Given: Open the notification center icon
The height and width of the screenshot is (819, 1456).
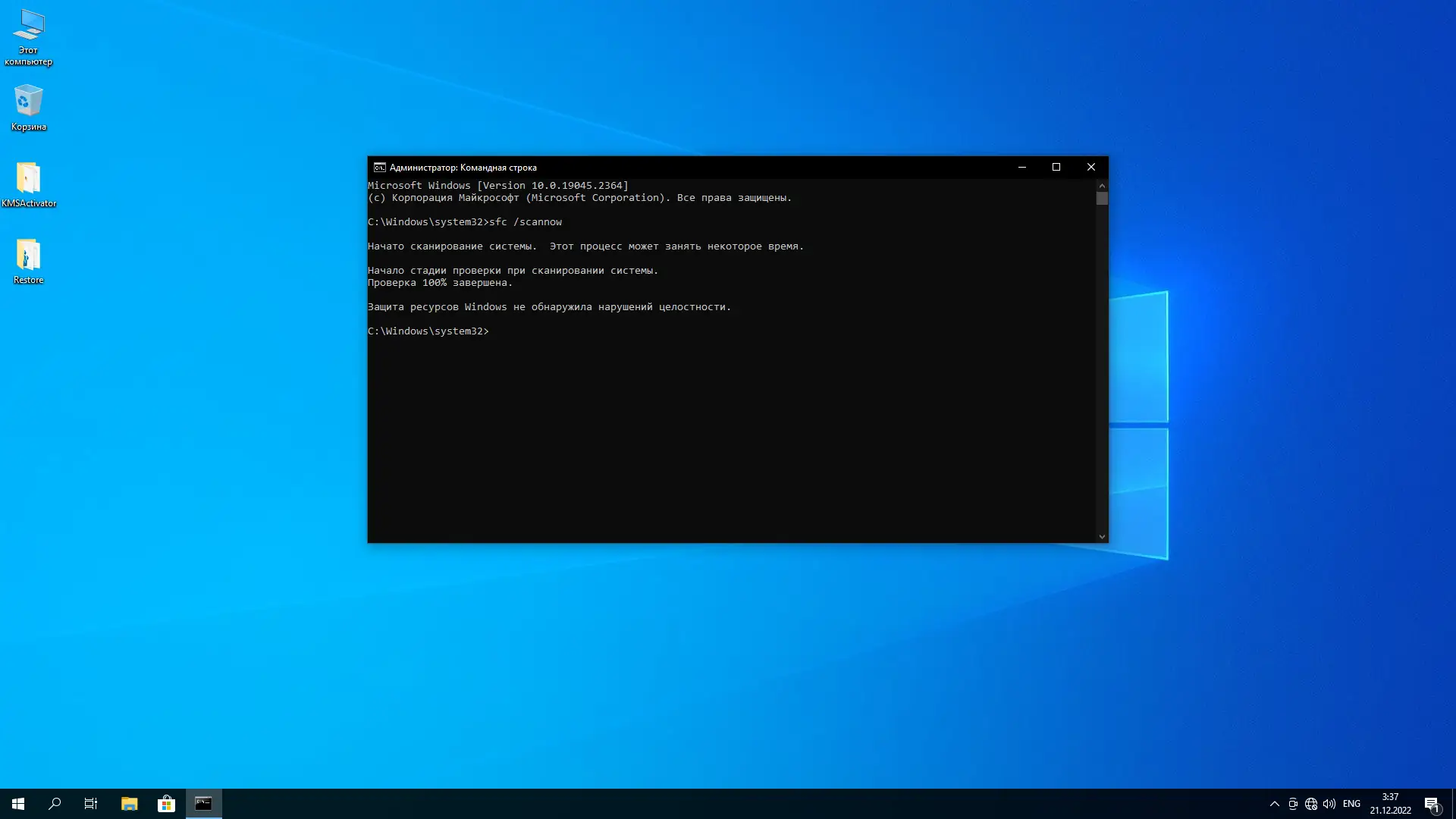Looking at the screenshot, I should tap(1432, 804).
